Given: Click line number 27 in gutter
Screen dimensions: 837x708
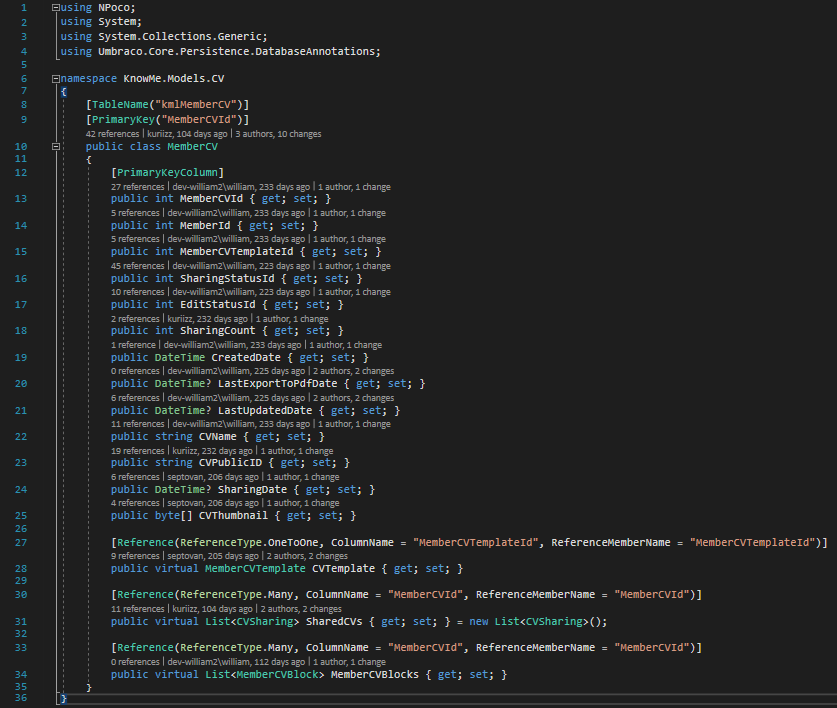Looking at the screenshot, I should coord(21,542).
